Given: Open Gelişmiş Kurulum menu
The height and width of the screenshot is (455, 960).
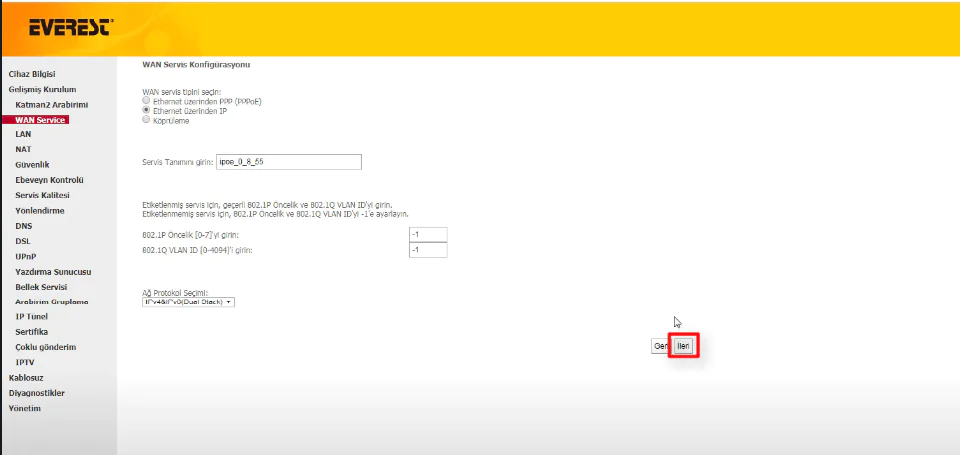Looking at the screenshot, I should (x=42, y=89).
